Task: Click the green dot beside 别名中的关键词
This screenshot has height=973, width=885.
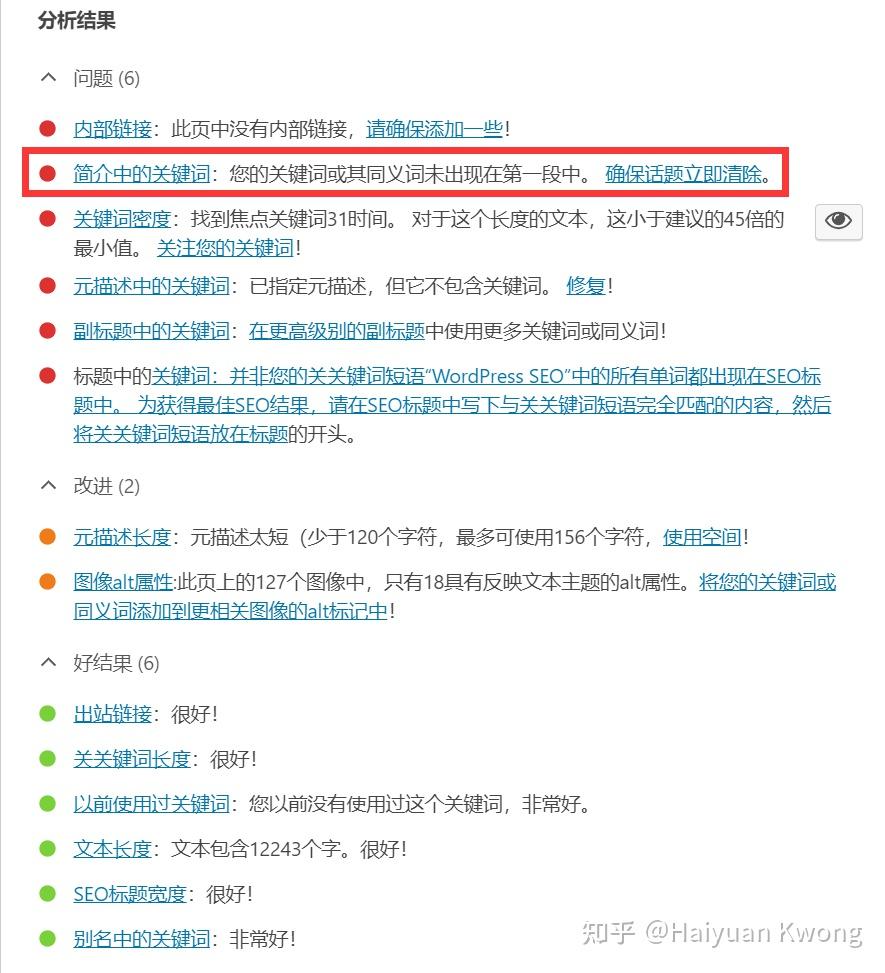Action: 48,938
